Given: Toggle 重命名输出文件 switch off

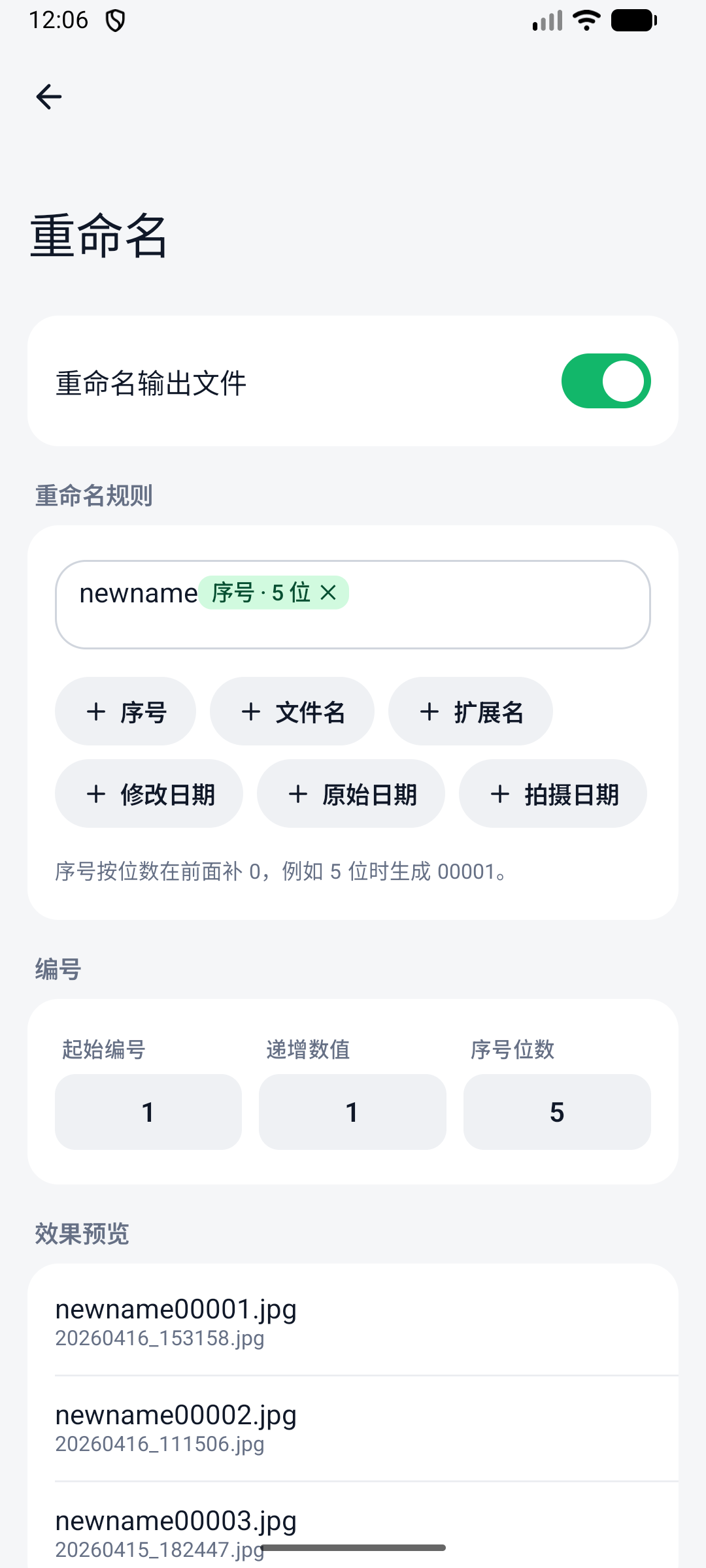Looking at the screenshot, I should (x=606, y=381).
